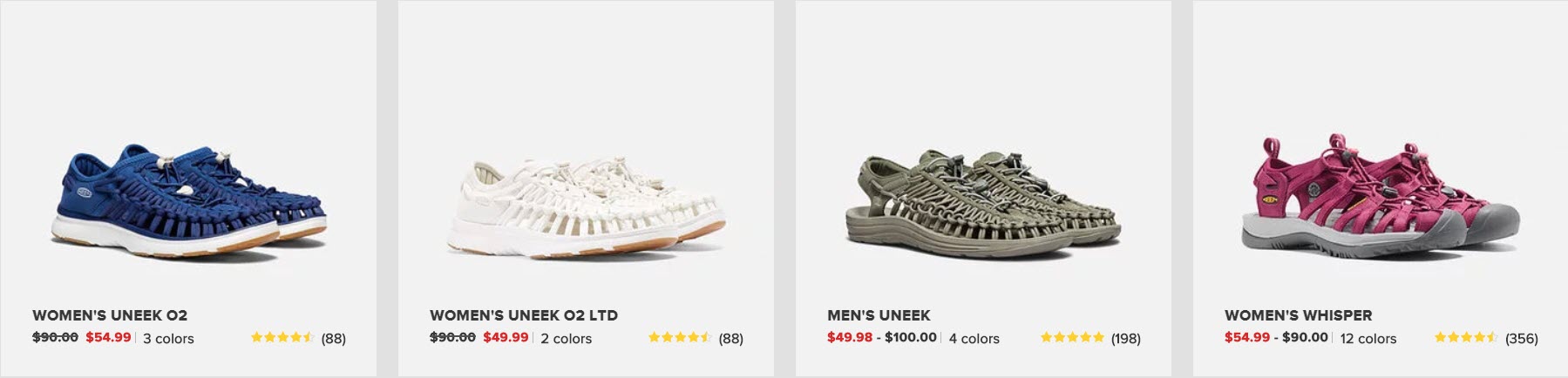Open the 198 reviews for Men's Uneek
The width and height of the screenshot is (1568, 378).
click(1125, 339)
